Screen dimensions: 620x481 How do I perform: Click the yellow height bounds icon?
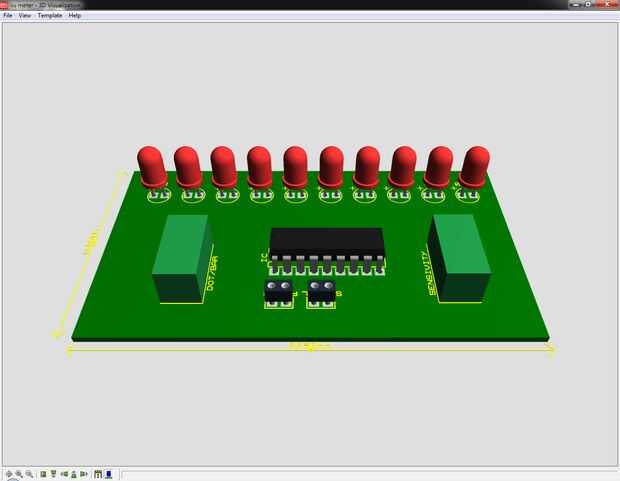click(x=98, y=474)
